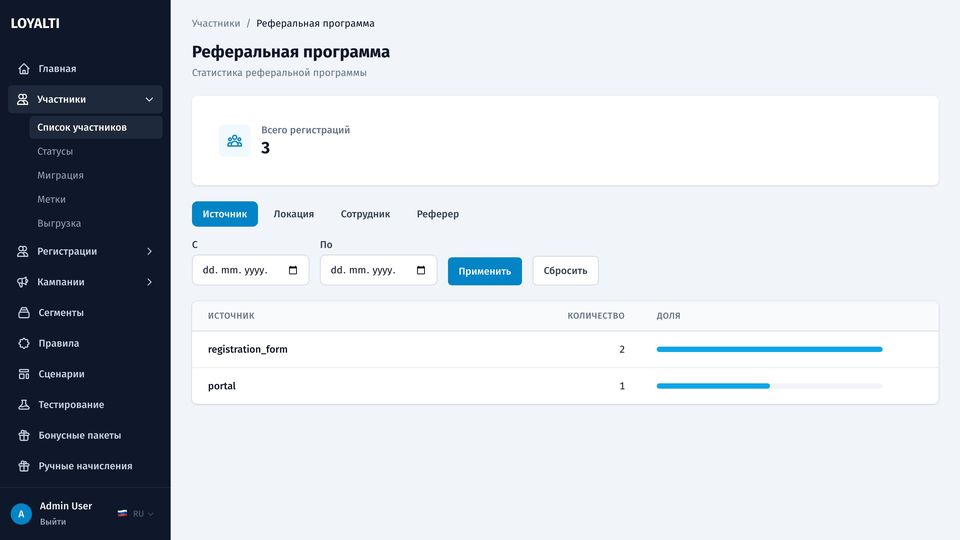Viewport: 960px width, 540px height.
Task: Click the Правила sidebar icon
Action: pyautogui.click(x=24, y=343)
